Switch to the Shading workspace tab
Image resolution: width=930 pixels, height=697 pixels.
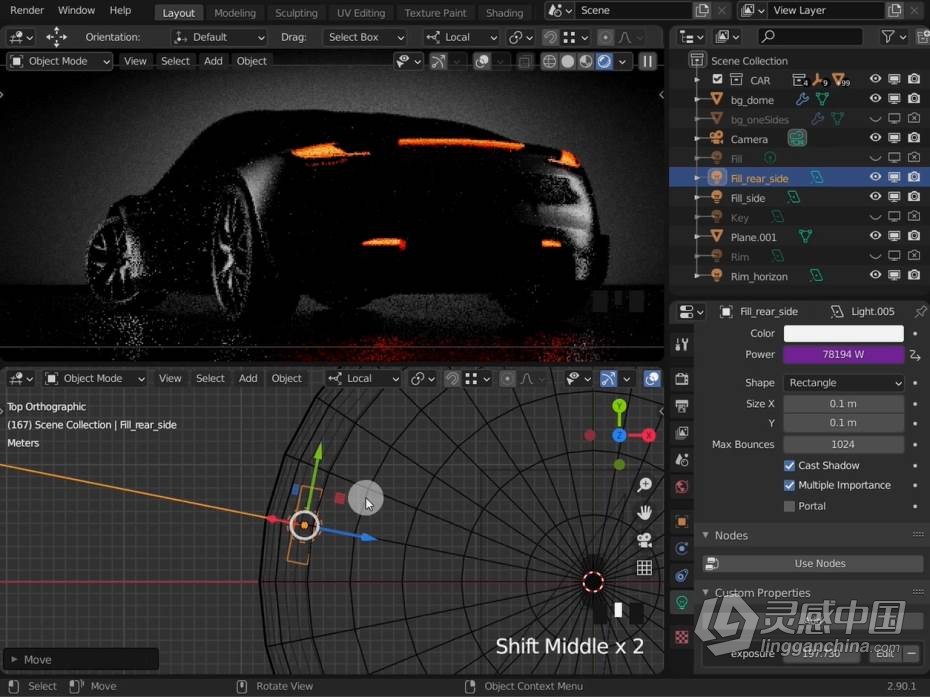(x=504, y=12)
